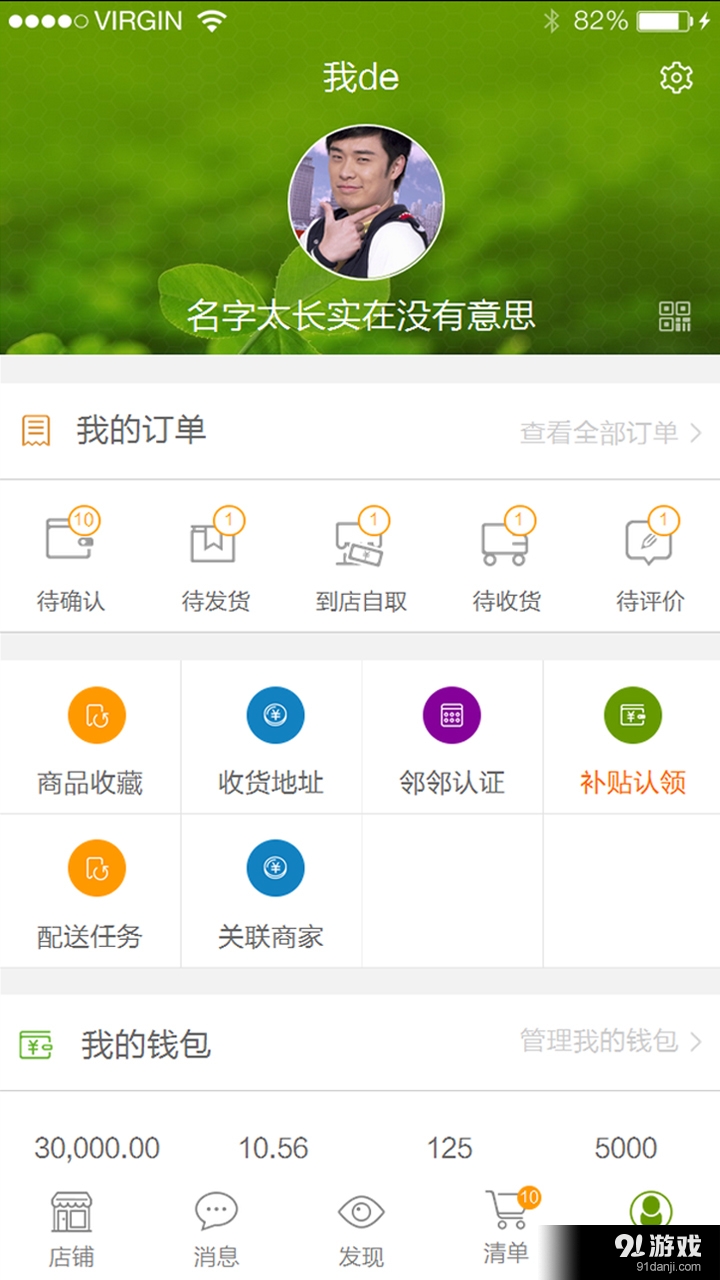Tap wallet balance 30,000.00

[x=97, y=1148]
